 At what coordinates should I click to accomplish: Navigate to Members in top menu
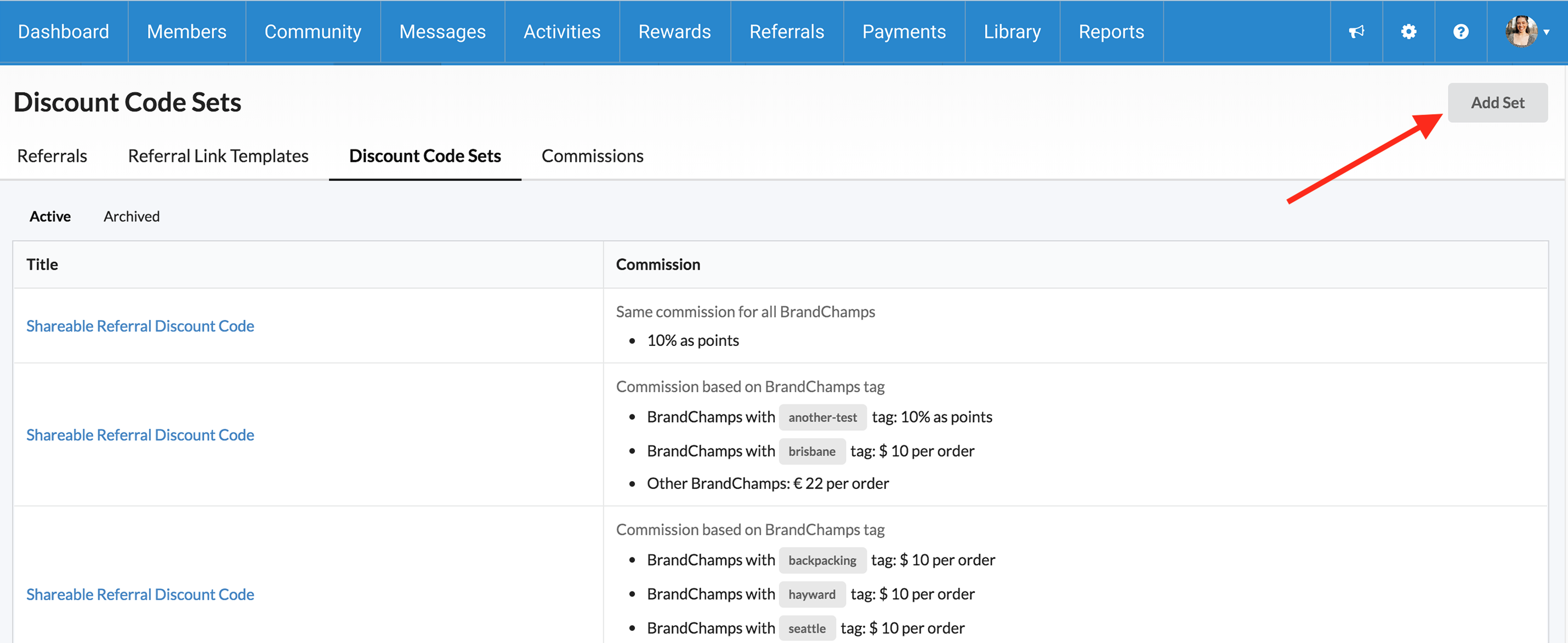click(x=186, y=32)
